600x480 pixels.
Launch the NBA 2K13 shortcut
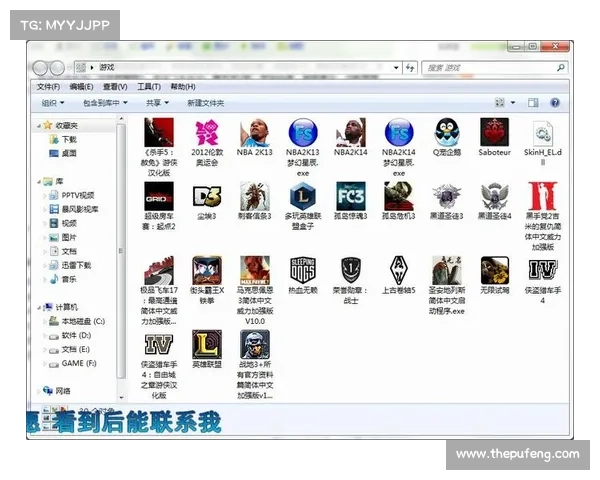point(254,132)
